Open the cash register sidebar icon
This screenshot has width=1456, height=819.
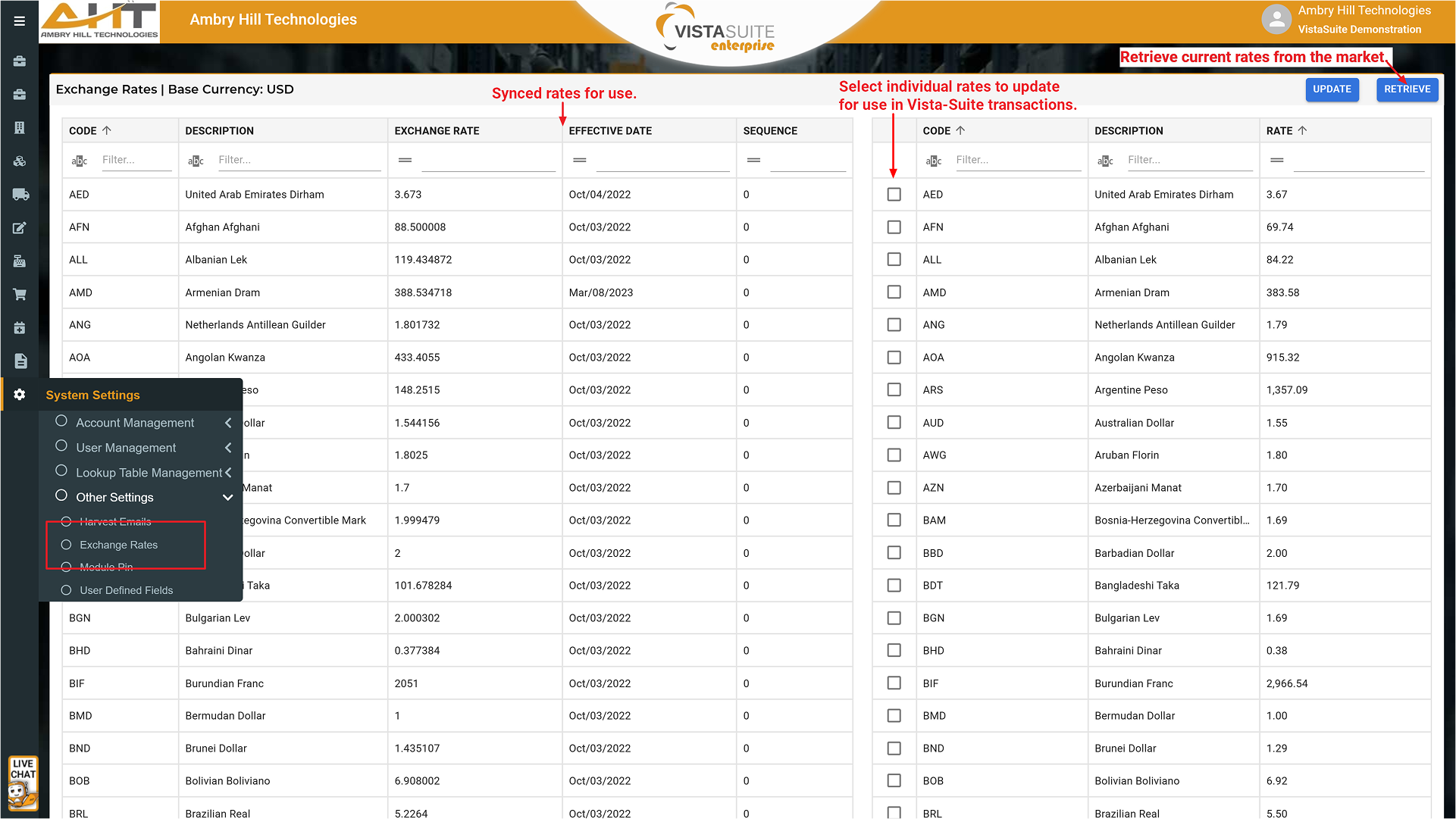coord(20,261)
